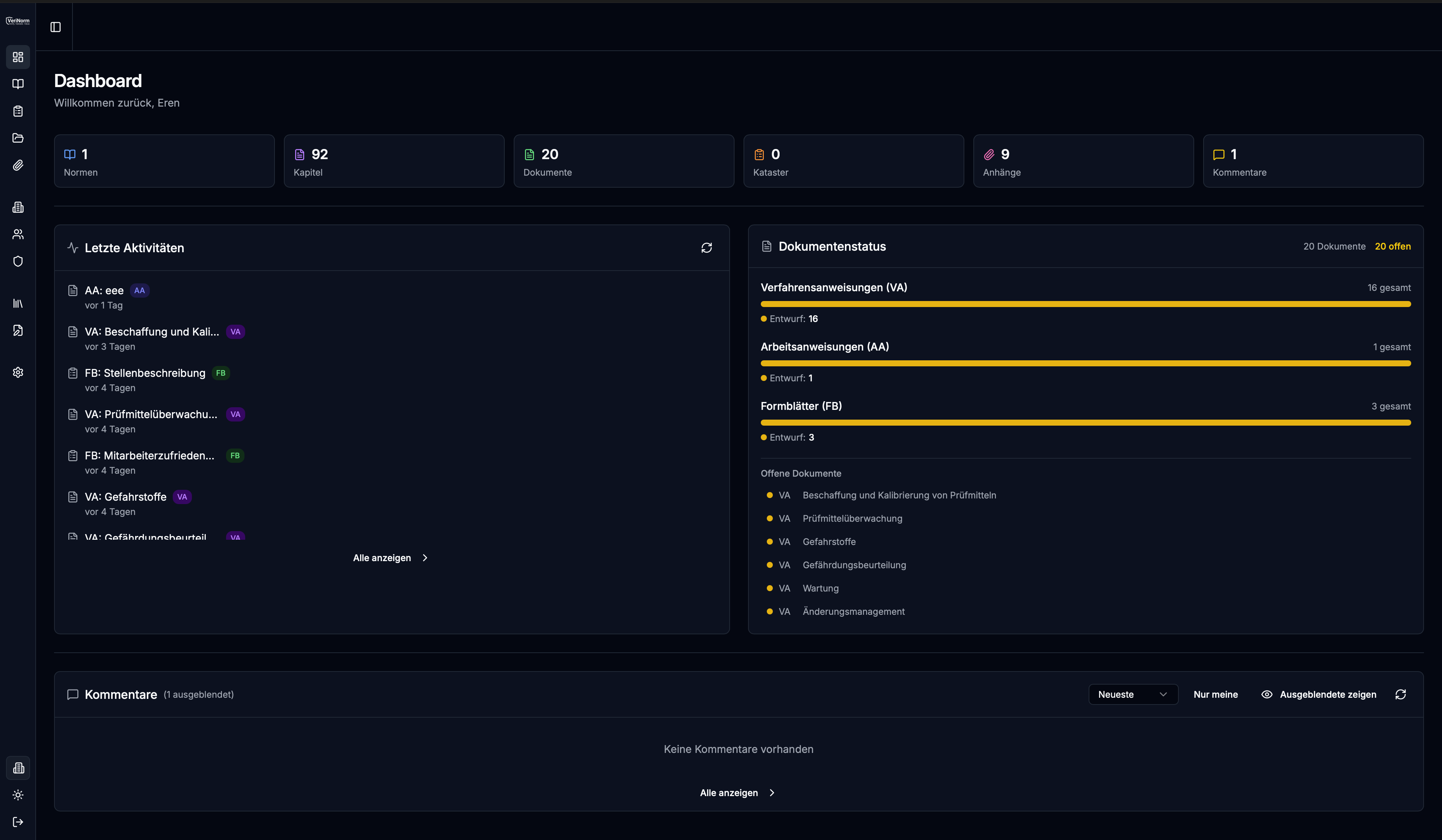
Task: Toggle Ausgeblendete zeigen eye option
Action: click(x=1318, y=694)
